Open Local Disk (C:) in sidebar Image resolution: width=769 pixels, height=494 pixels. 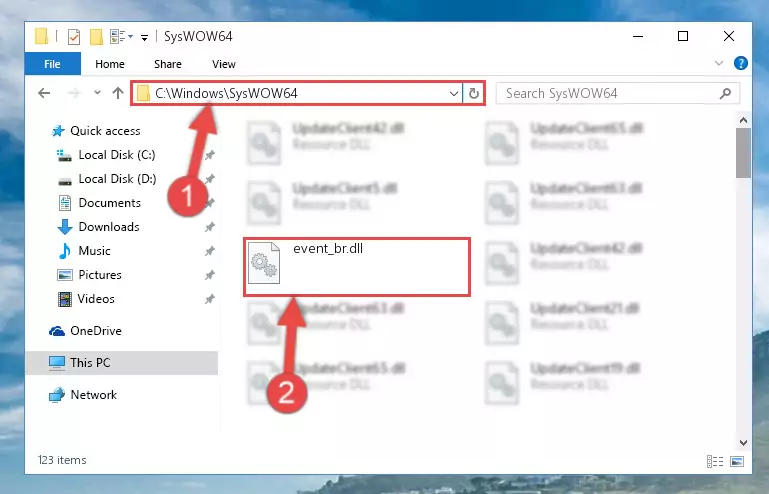click(117, 155)
